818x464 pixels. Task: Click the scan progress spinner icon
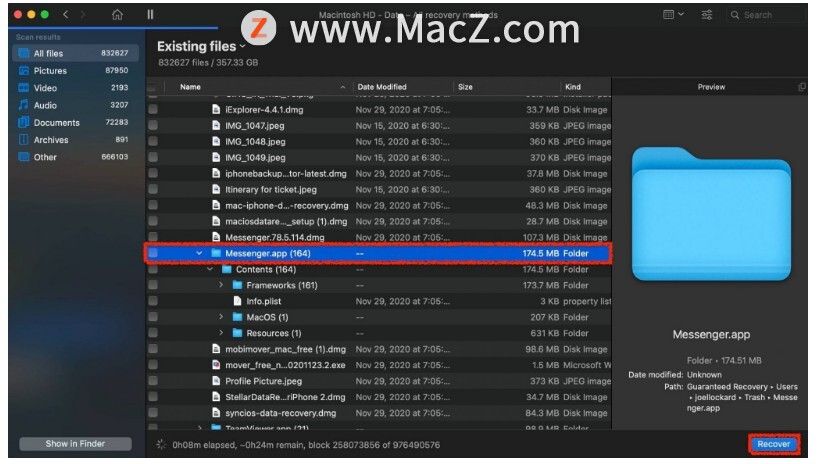pos(161,445)
